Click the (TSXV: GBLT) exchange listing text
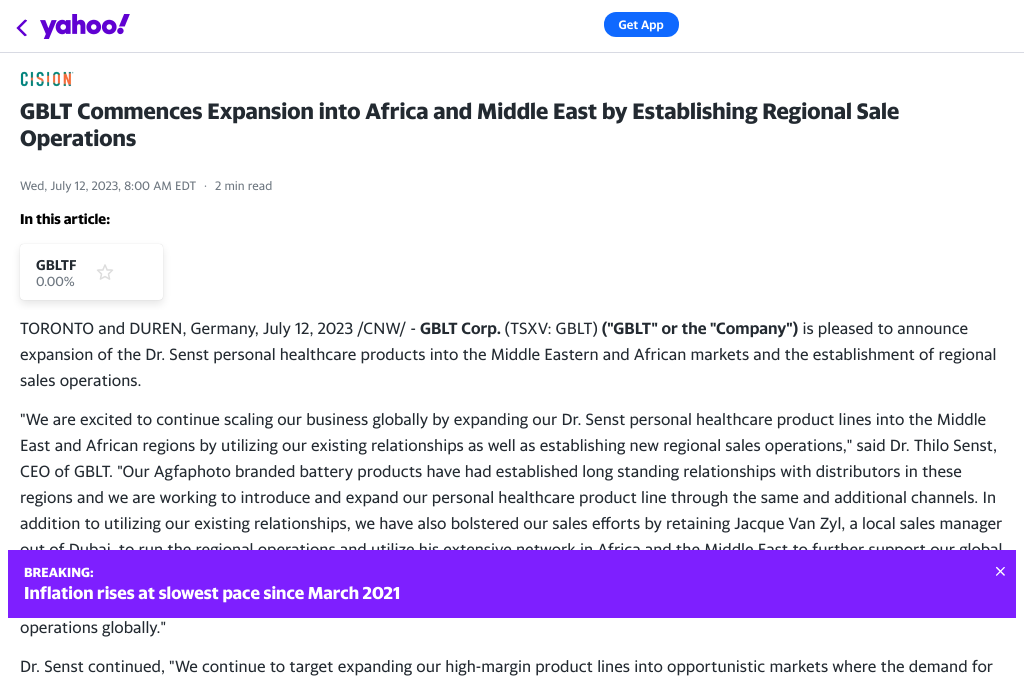The height and width of the screenshot is (678, 1024). pyautogui.click(x=550, y=328)
